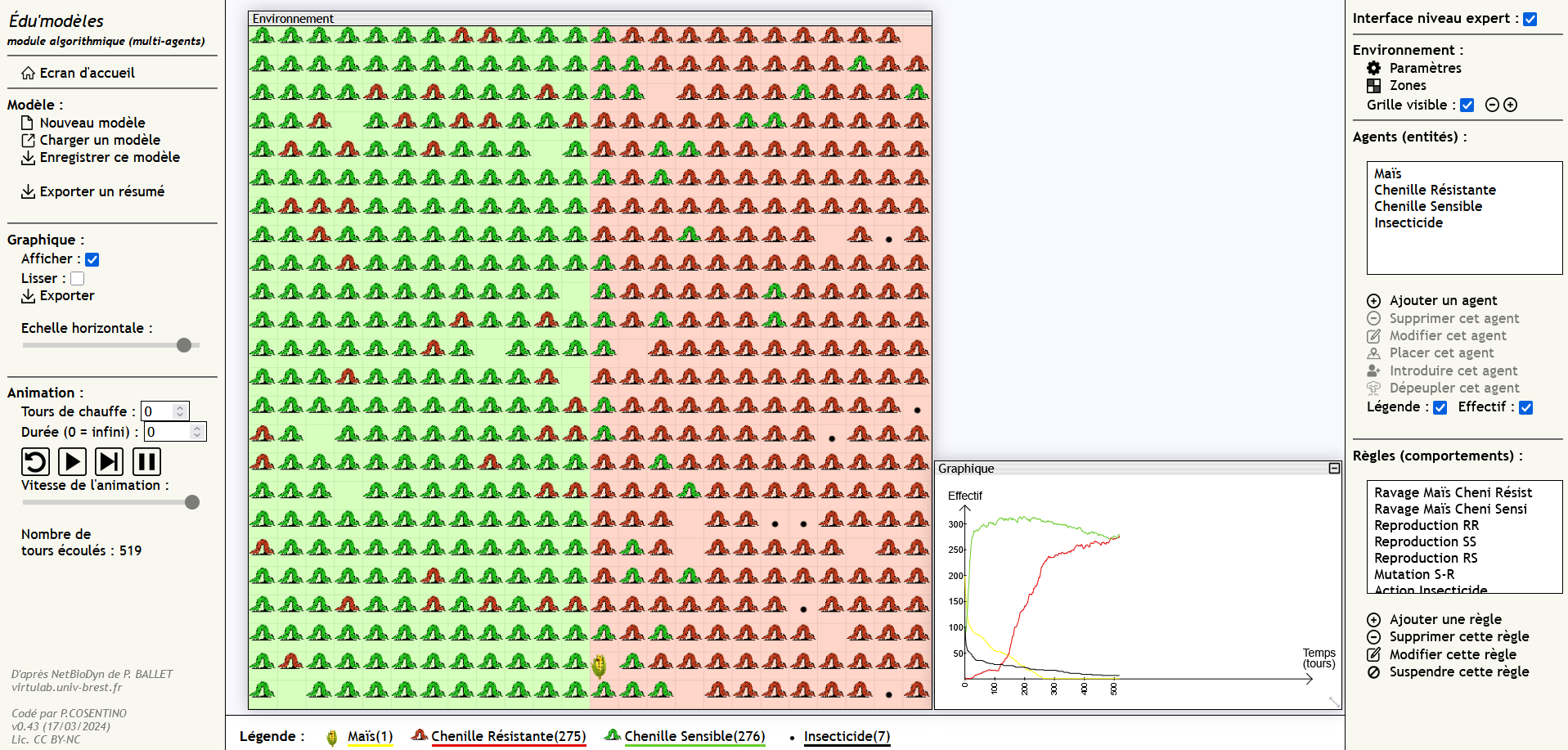Screen dimensions: 1568x750
Task: Click the grid zoom-out minus icon
Action: 1492,105
